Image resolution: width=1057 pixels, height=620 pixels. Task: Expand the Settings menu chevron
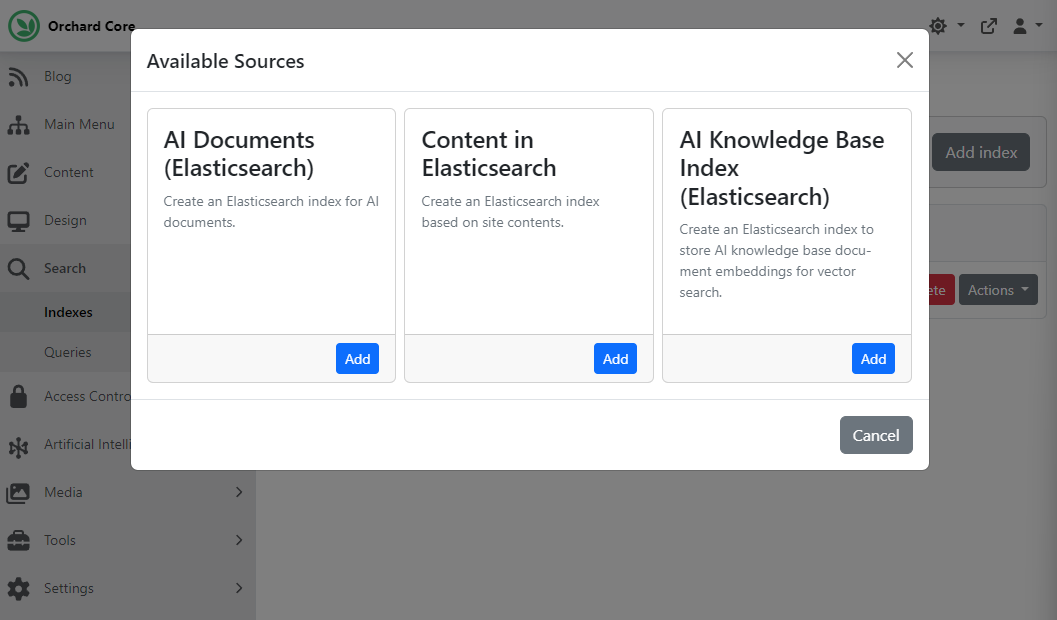click(x=239, y=588)
